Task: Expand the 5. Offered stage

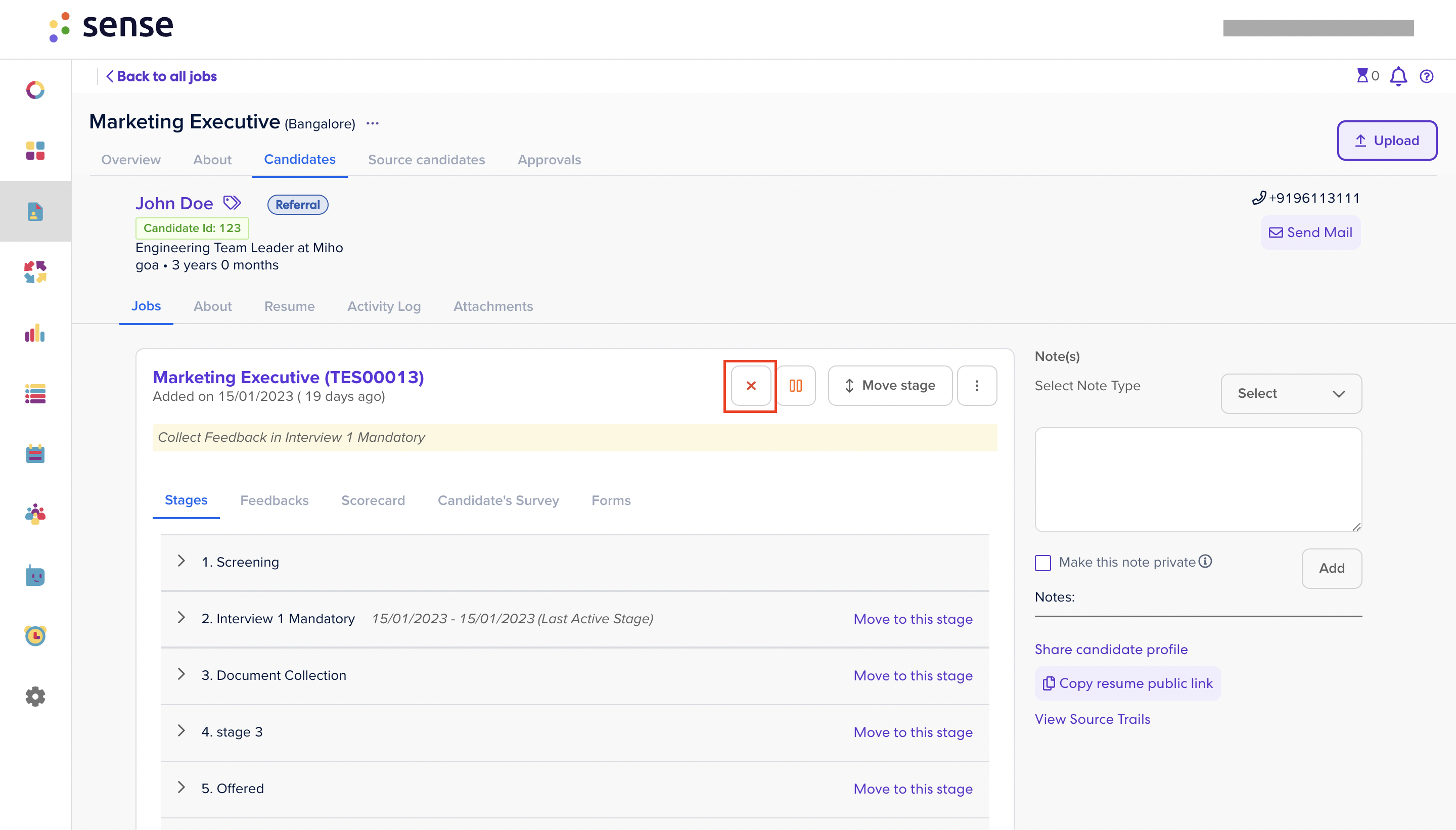Action: pos(181,787)
